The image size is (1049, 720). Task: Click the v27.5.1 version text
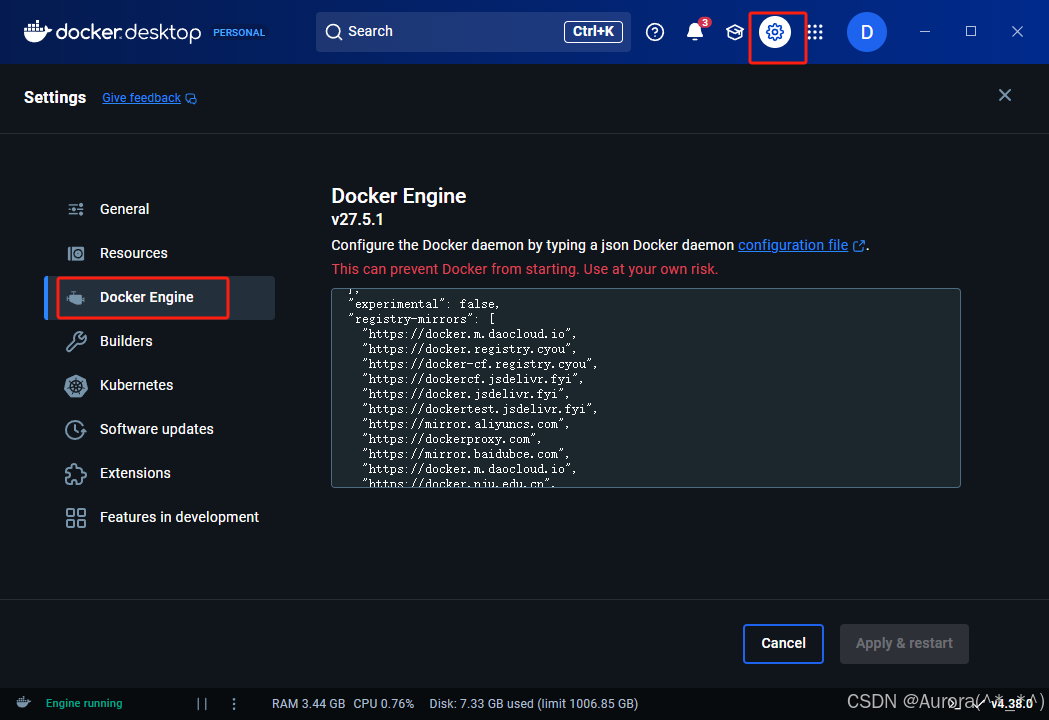pyautogui.click(x=357, y=219)
